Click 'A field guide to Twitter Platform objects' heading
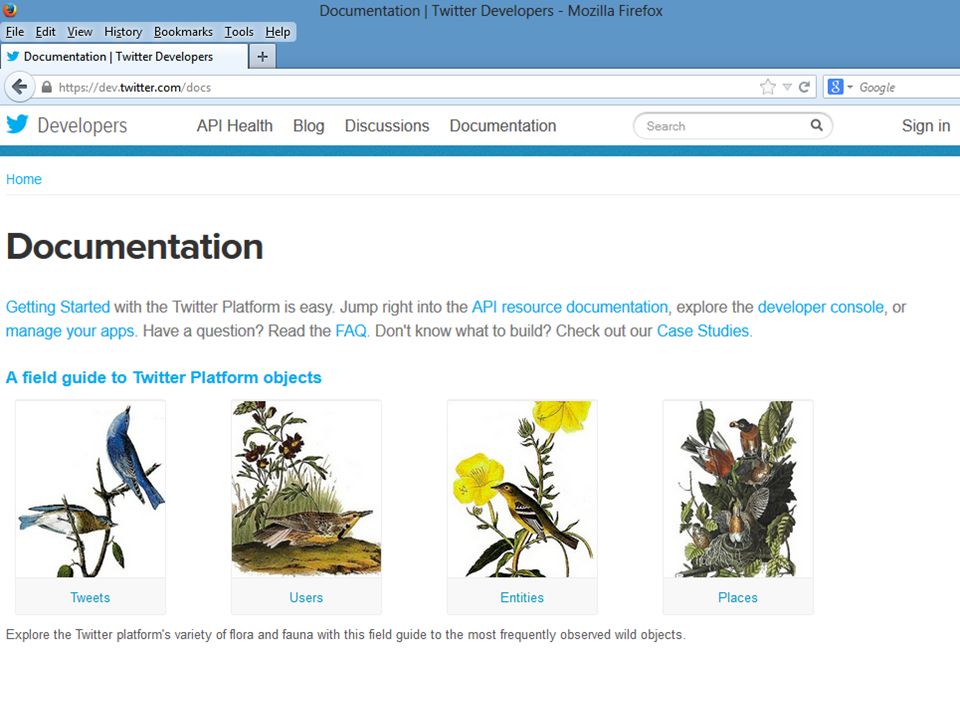 (163, 377)
